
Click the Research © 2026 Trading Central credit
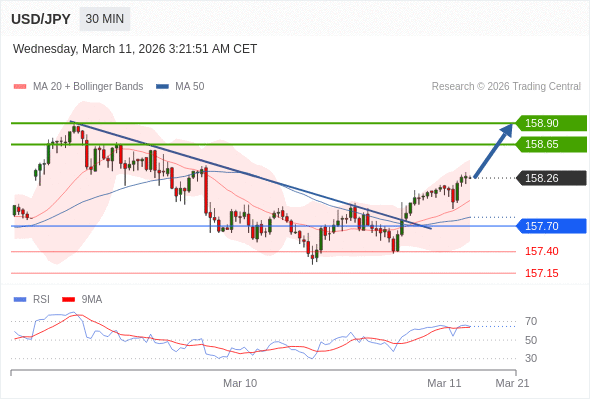pos(506,87)
